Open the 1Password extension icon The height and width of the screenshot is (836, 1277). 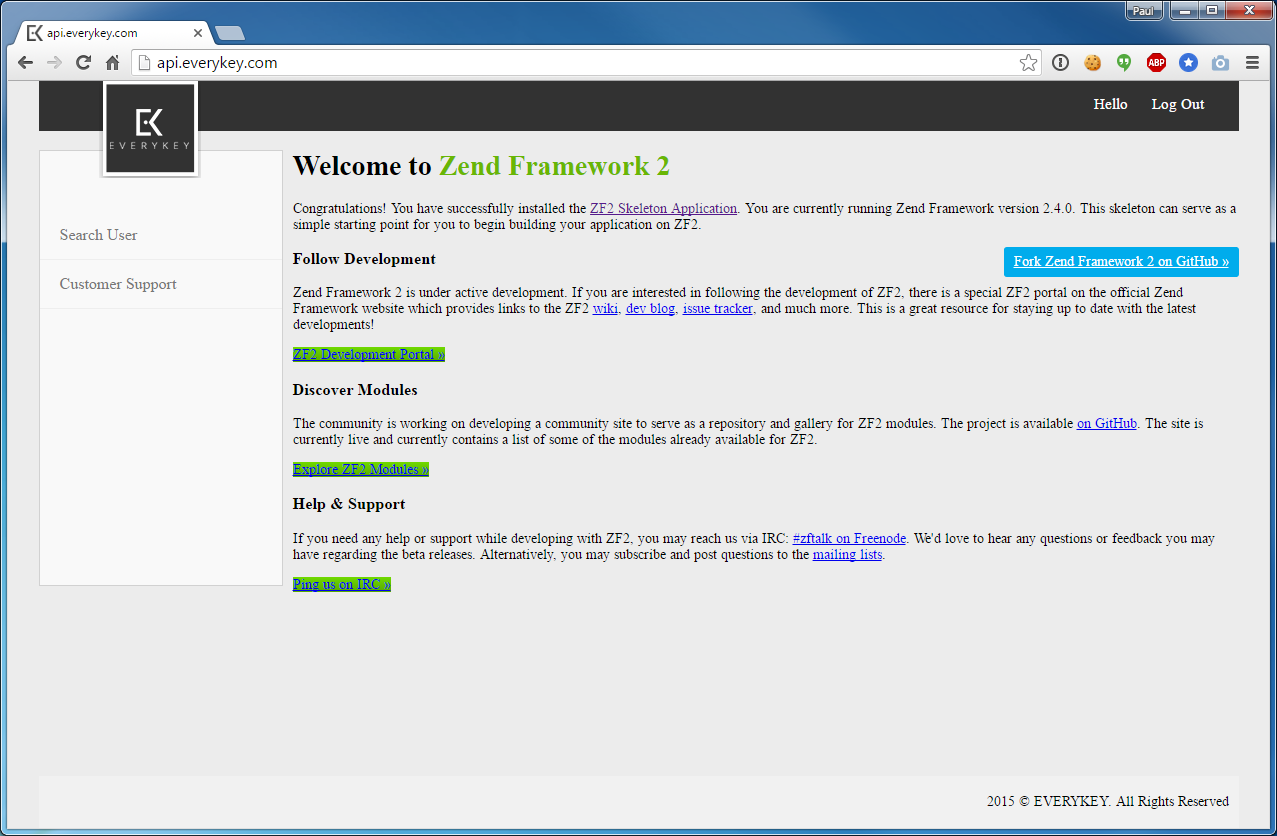(x=1060, y=63)
